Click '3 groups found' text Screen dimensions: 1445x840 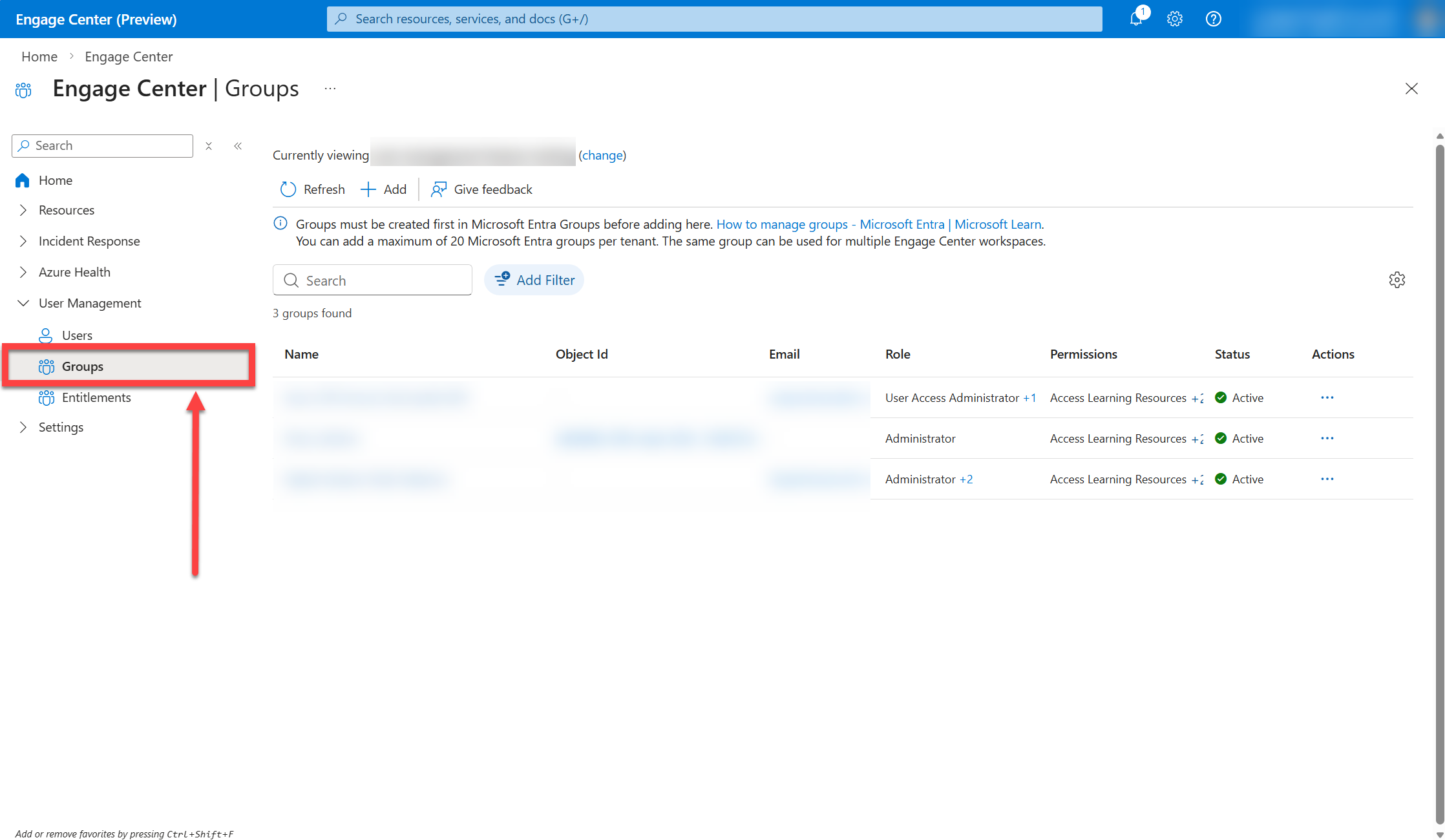tap(312, 313)
